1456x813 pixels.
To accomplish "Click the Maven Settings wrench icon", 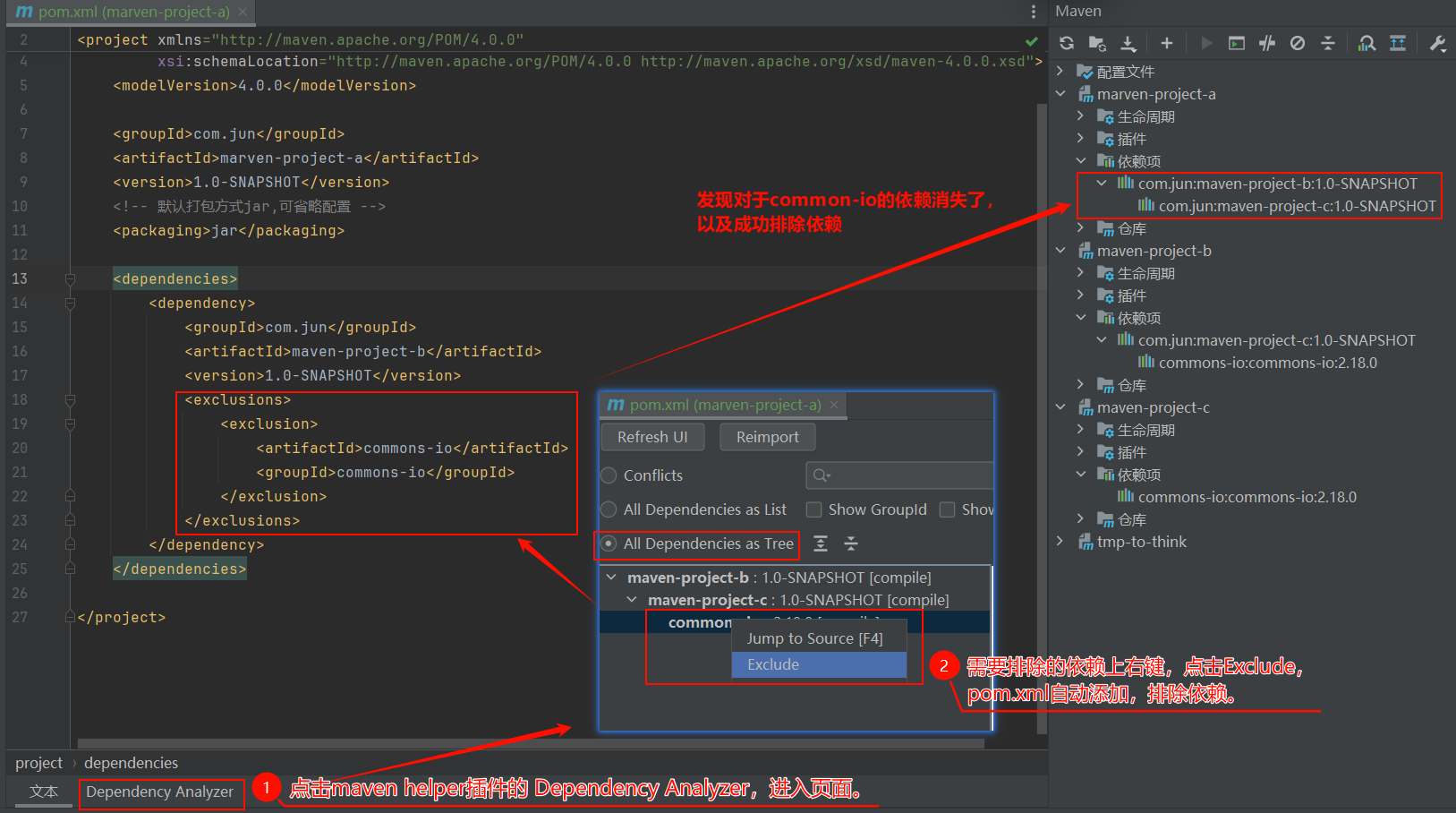I will (1436, 42).
